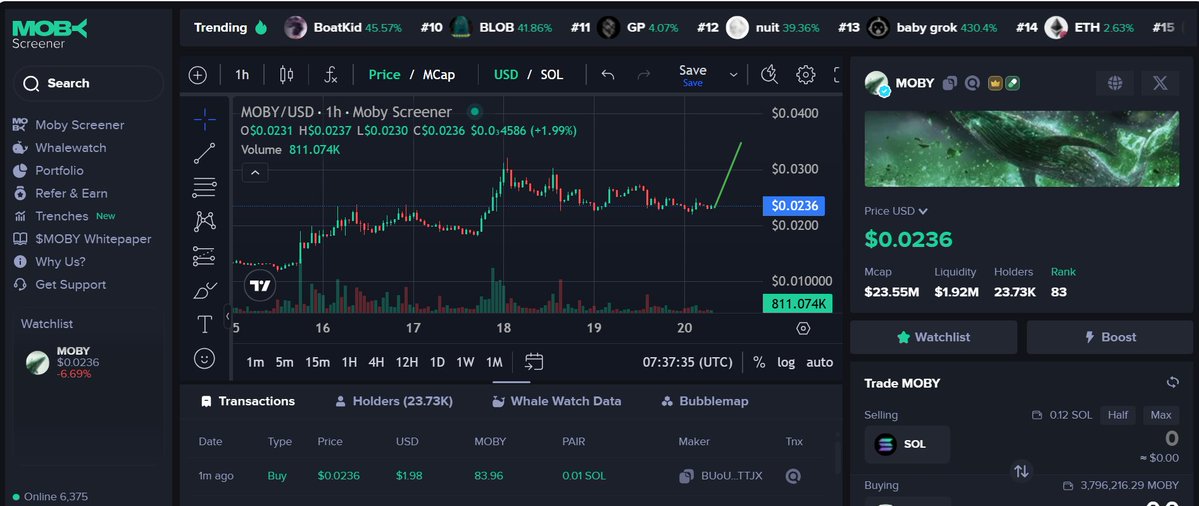Open the Trenches sidebar item
The height and width of the screenshot is (506, 1199).
pos(64,216)
